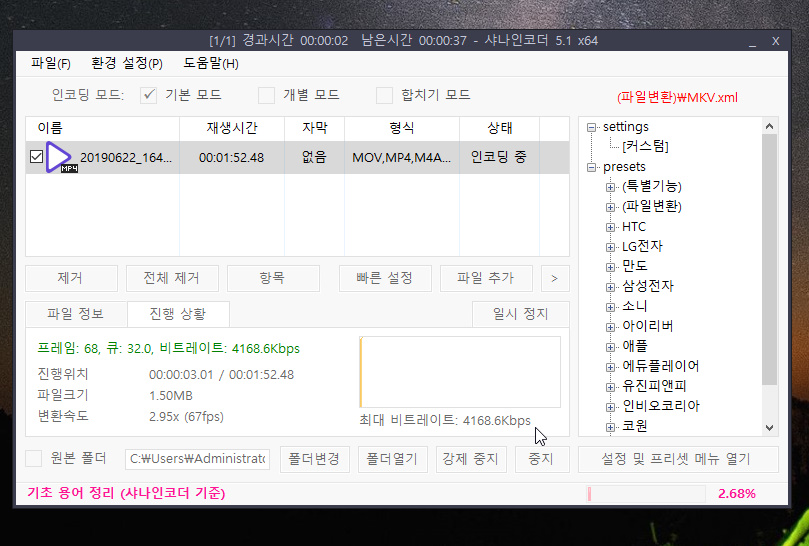Open the 기초 용어 정리 link
The width and height of the screenshot is (809, 546).
pyautogui.click(x=126, y=493)
